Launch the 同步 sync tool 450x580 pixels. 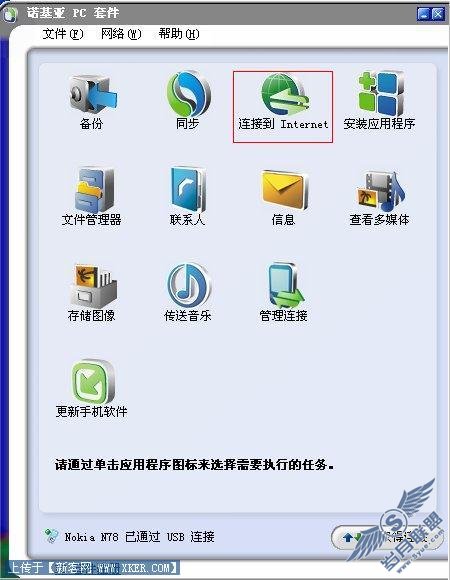tap(188, 94)
